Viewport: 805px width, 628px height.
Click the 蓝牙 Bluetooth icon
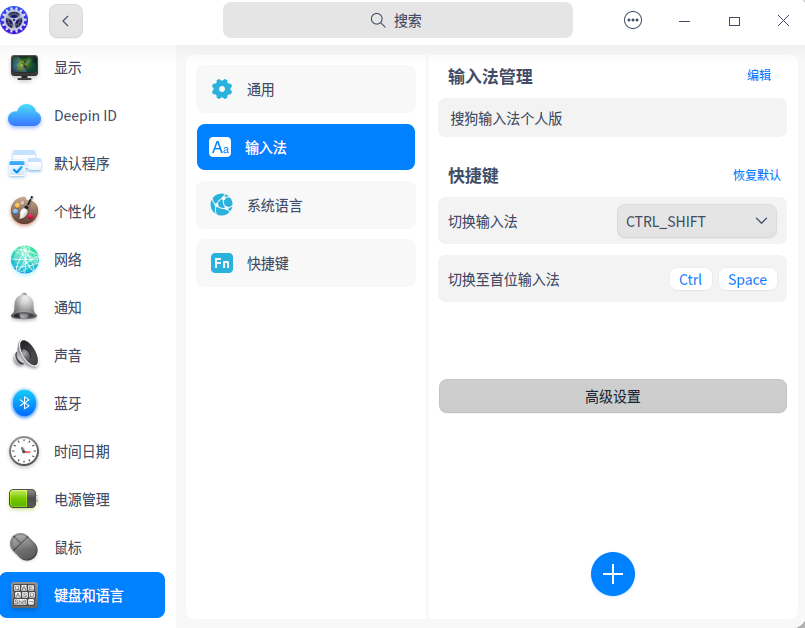(24, 404)
